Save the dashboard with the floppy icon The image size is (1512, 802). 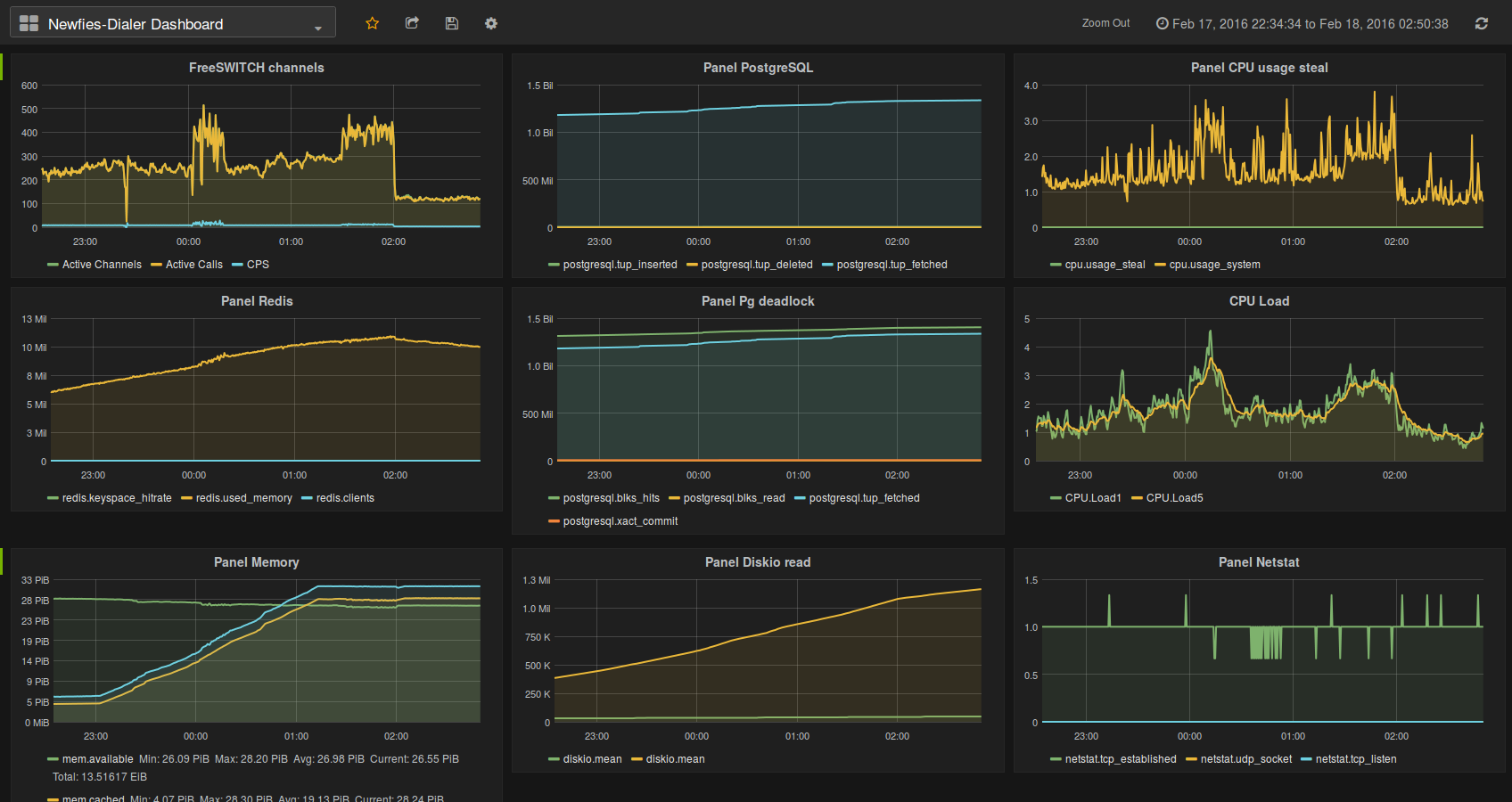click(x=452, y=23)
